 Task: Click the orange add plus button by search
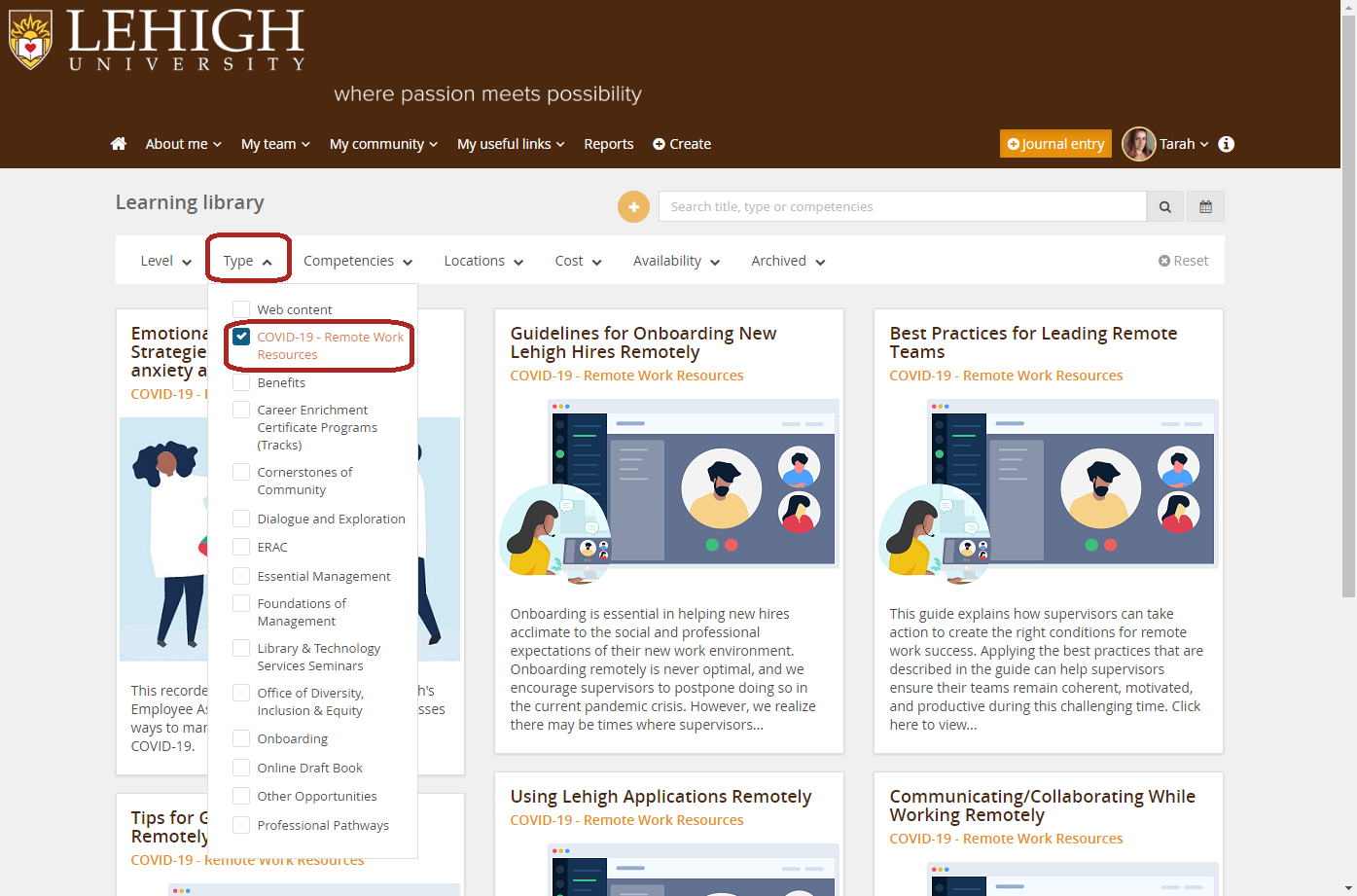tap(633, 206)
